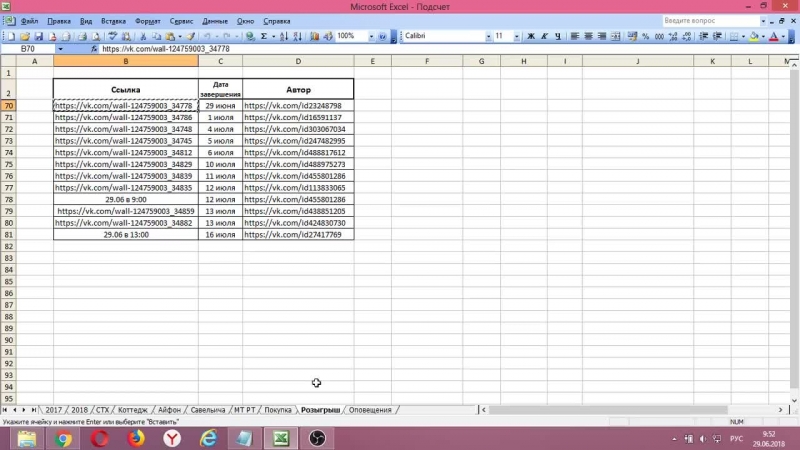This screenshot has width=800, height=450.
Task: Expand the 100% zoom dropdown
Action: [371, 36]
